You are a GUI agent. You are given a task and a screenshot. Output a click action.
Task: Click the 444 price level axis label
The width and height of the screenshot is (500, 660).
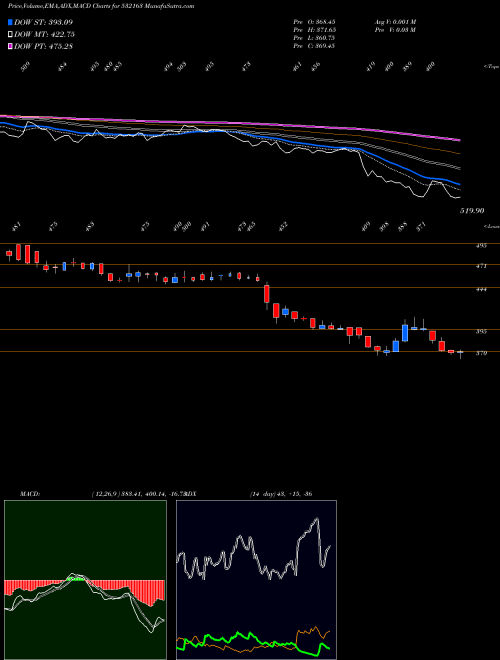(x=481, y=290)
